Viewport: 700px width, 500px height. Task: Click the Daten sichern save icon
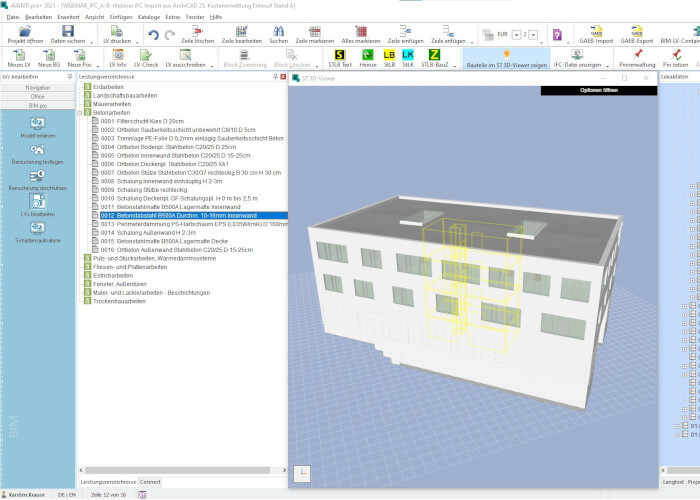click(67, 31)
